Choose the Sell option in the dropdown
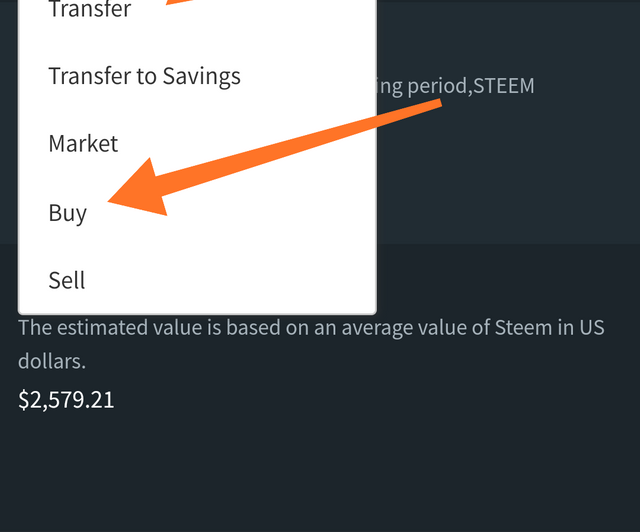 (67, 280)
